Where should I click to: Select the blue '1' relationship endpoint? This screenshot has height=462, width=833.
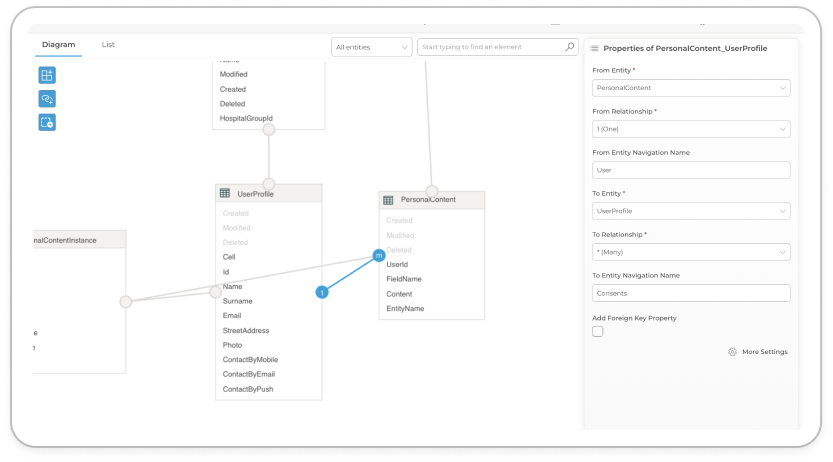pos(322,292)
